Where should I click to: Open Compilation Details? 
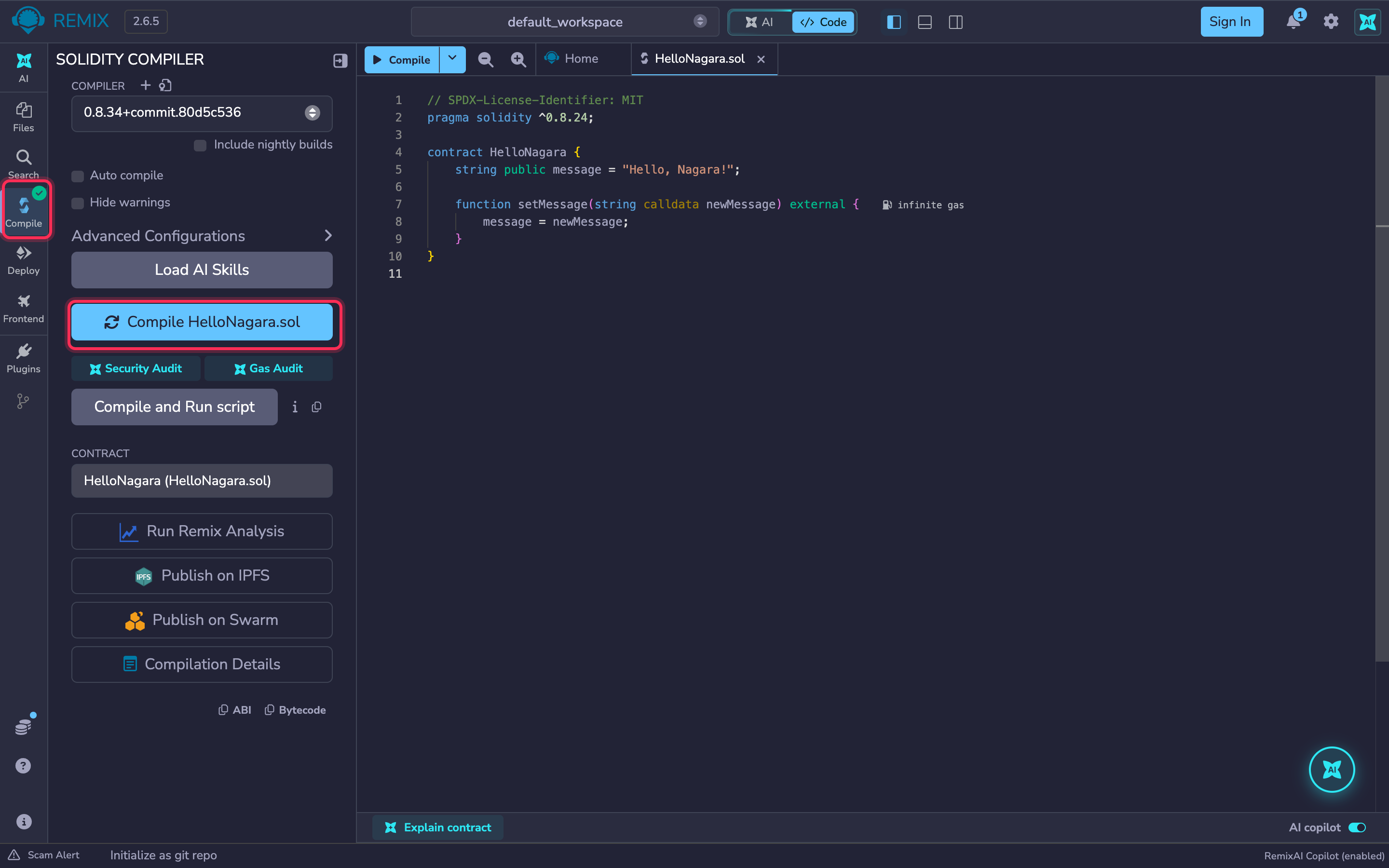(202, 664)
